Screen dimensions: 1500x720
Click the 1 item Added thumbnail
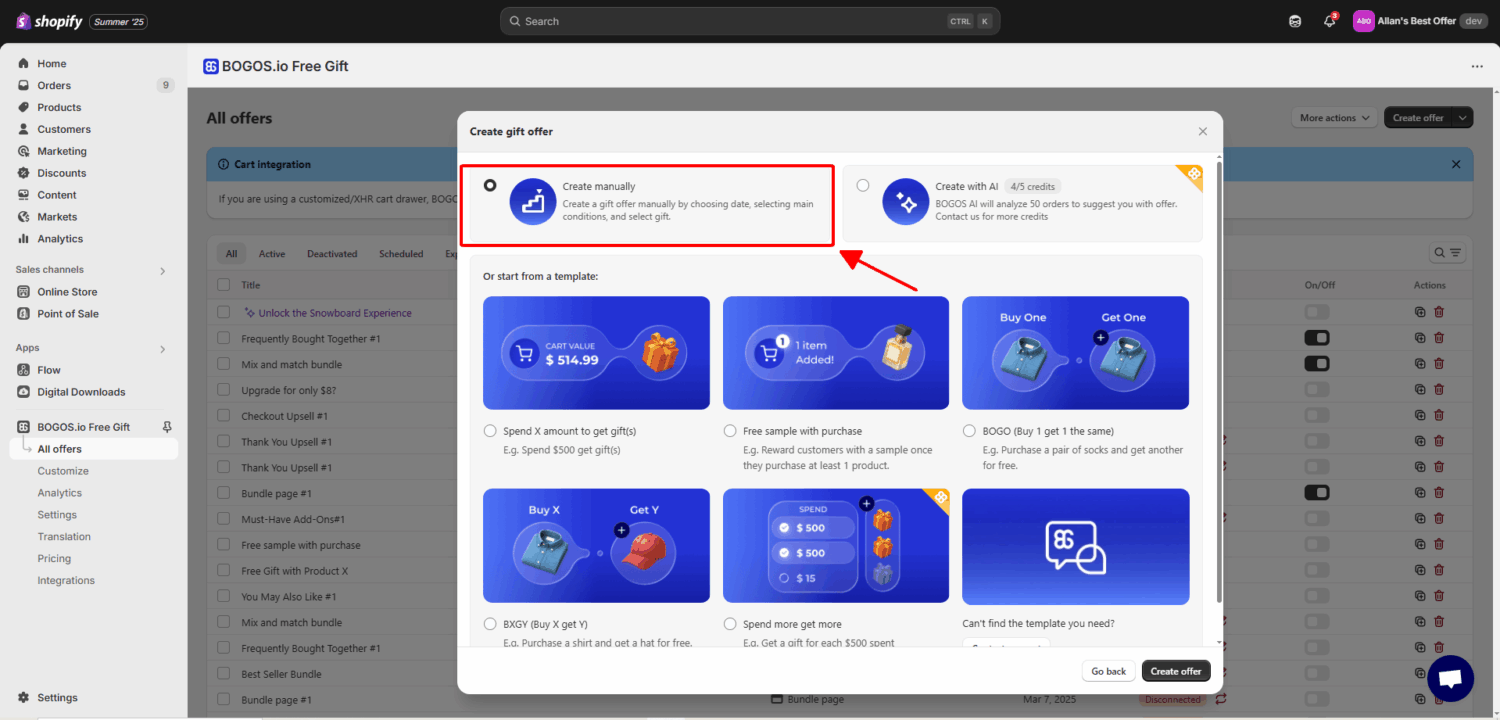tap(836, 353)
